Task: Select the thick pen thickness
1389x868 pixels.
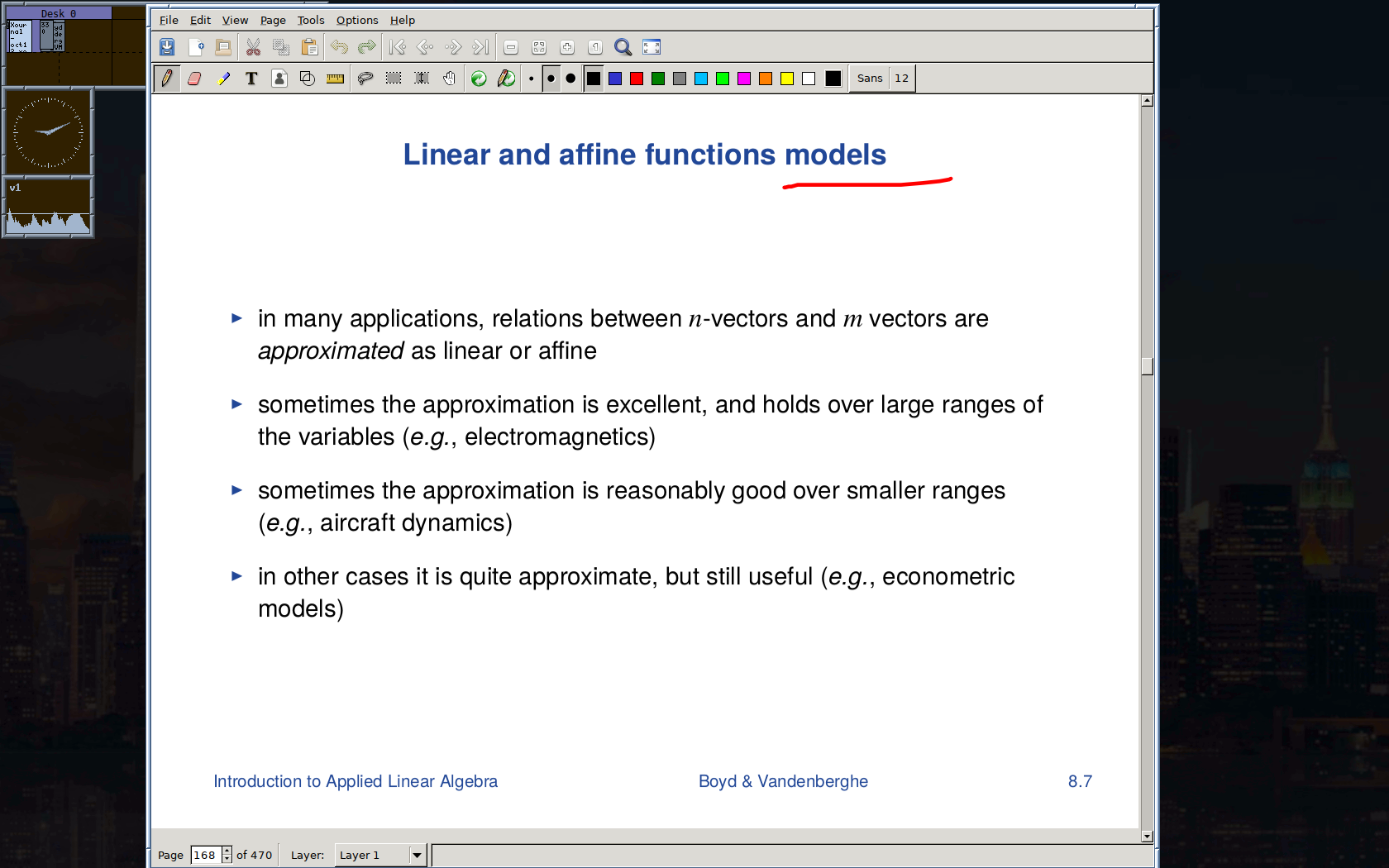Action: (570, 79)
